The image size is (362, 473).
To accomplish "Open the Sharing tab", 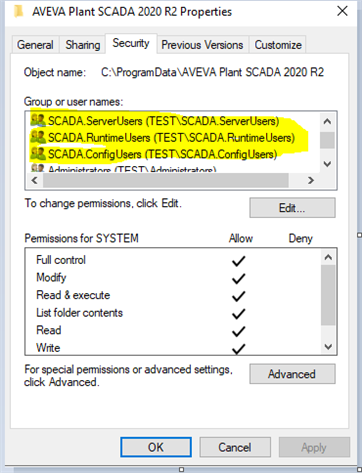I will [x=83, y=45].
